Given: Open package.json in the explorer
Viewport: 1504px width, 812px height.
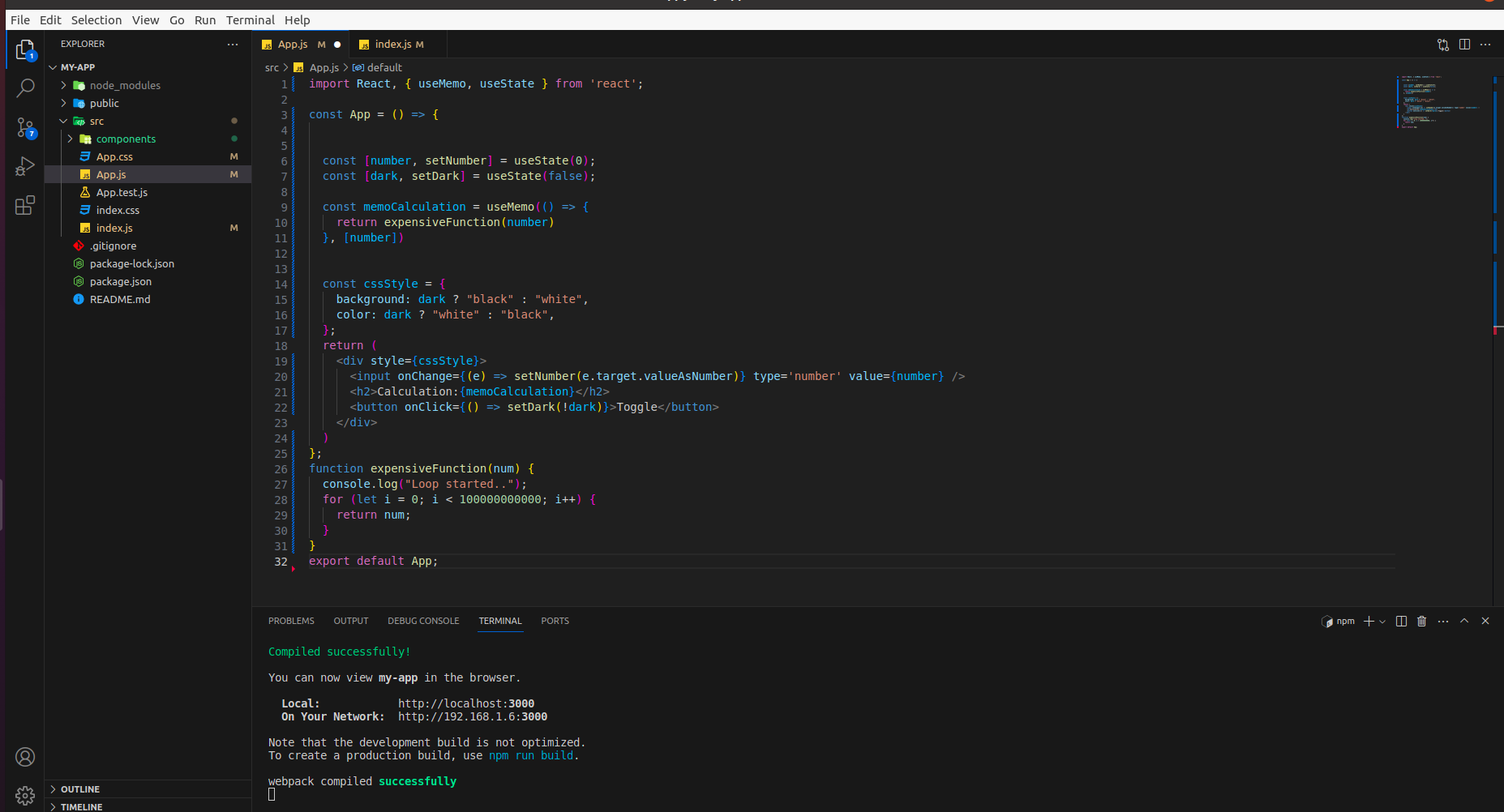Looking at the screenshot, I should pyautogui.click(x=120, y=281).
